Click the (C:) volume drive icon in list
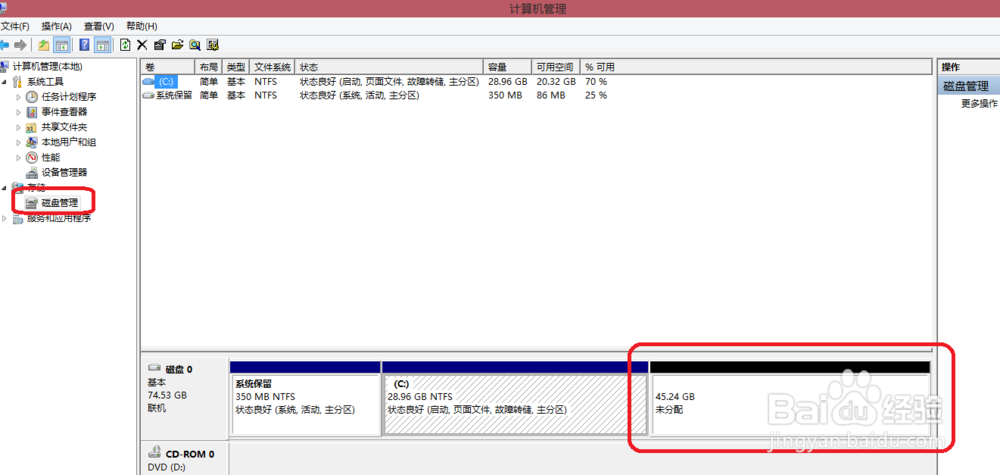Image resolution: width=1000 pixels, height=475 pixels. click(149, 82)
